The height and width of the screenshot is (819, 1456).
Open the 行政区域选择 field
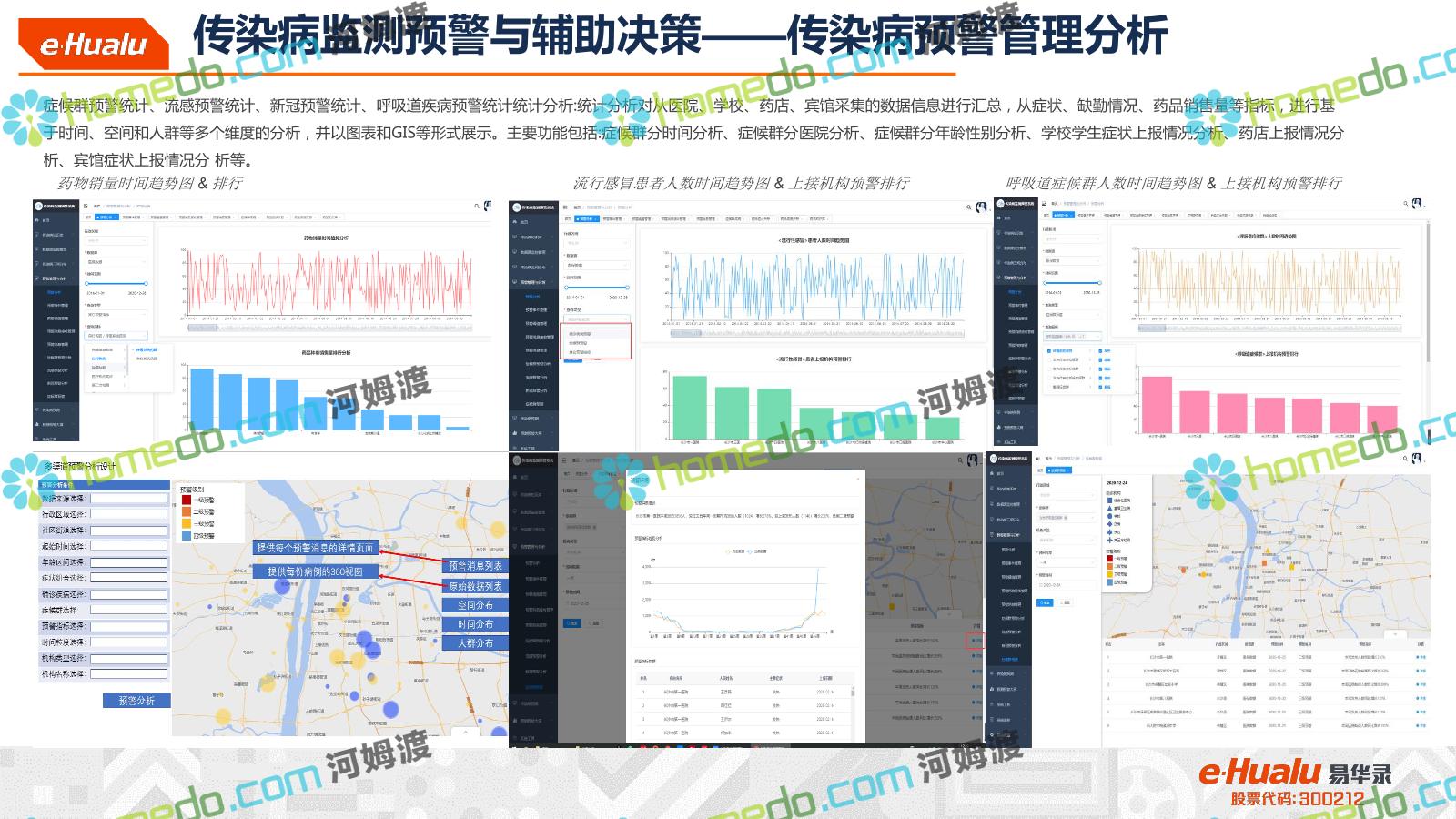pos(128,514)
